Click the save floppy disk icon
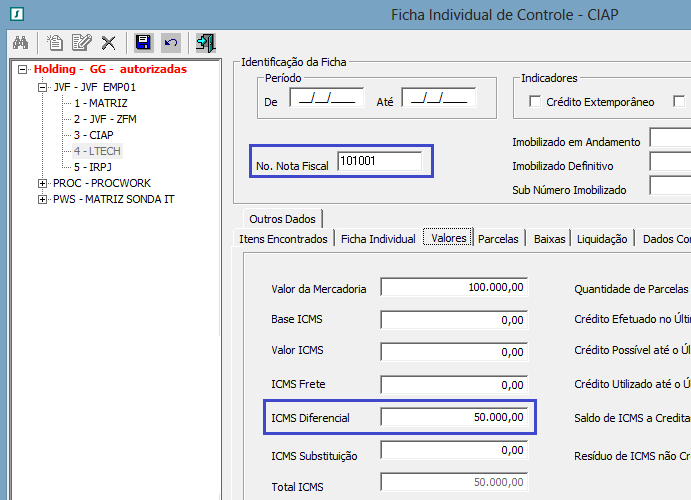The image size is (691, 500). tap(143, 42)
